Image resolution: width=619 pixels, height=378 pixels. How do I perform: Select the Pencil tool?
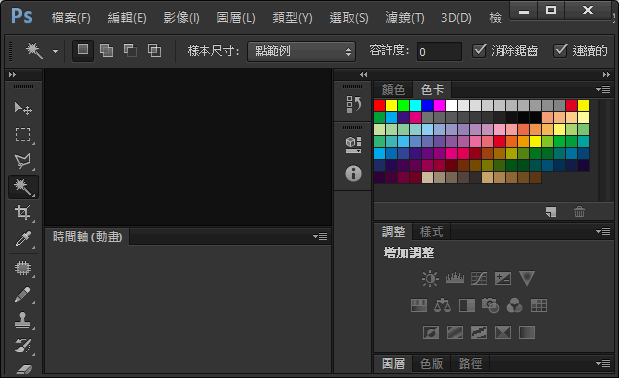(x=23, y=294)
